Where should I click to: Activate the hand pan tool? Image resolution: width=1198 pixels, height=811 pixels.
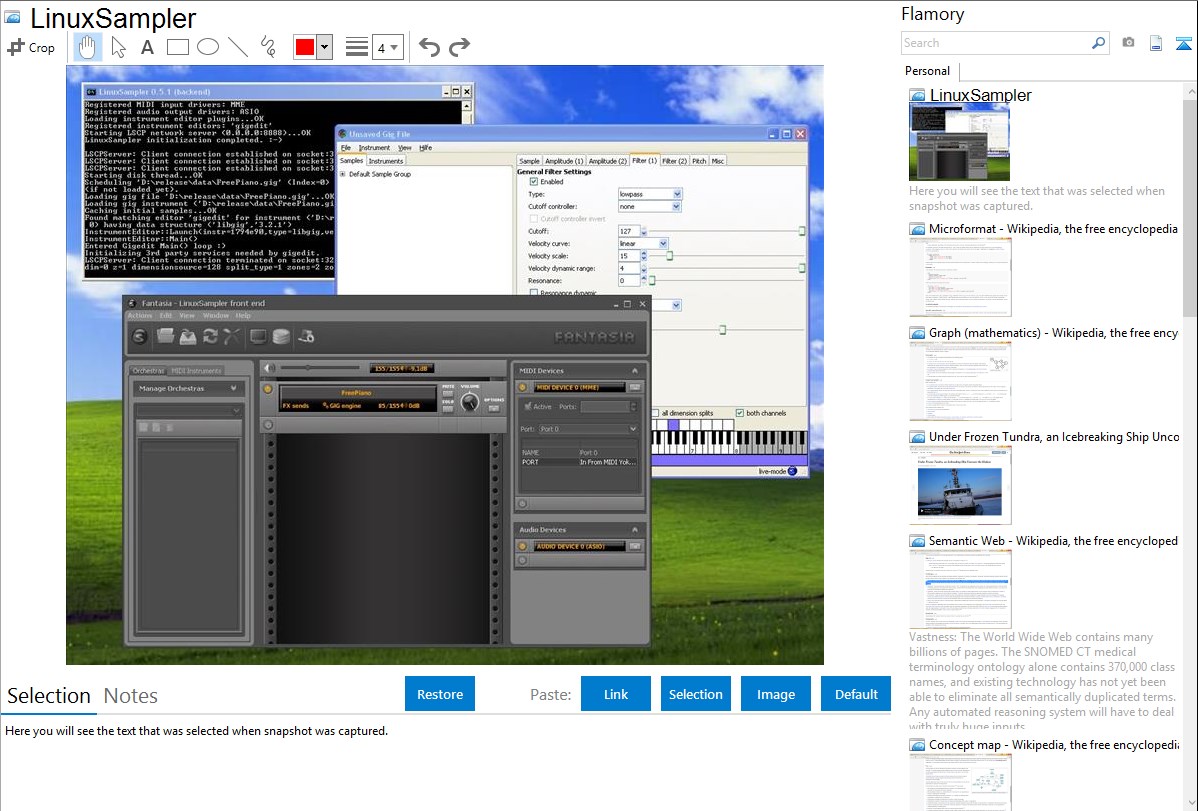[87, 47]
